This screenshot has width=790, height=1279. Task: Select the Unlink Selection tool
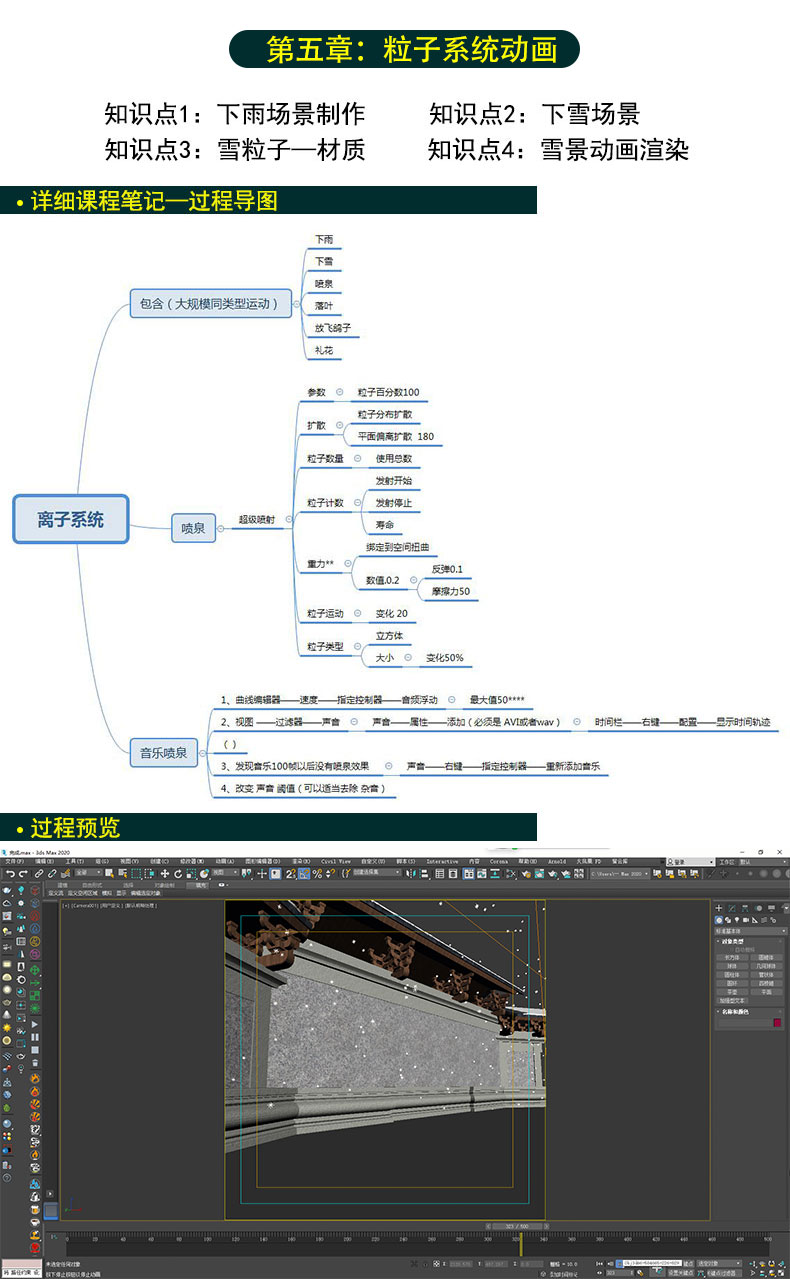coord(52,873)
